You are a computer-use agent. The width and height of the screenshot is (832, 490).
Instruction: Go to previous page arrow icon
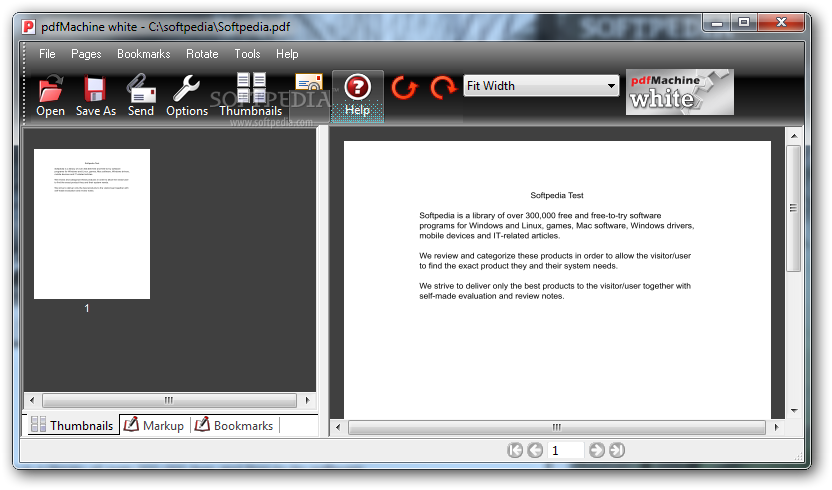click(535, 450)
